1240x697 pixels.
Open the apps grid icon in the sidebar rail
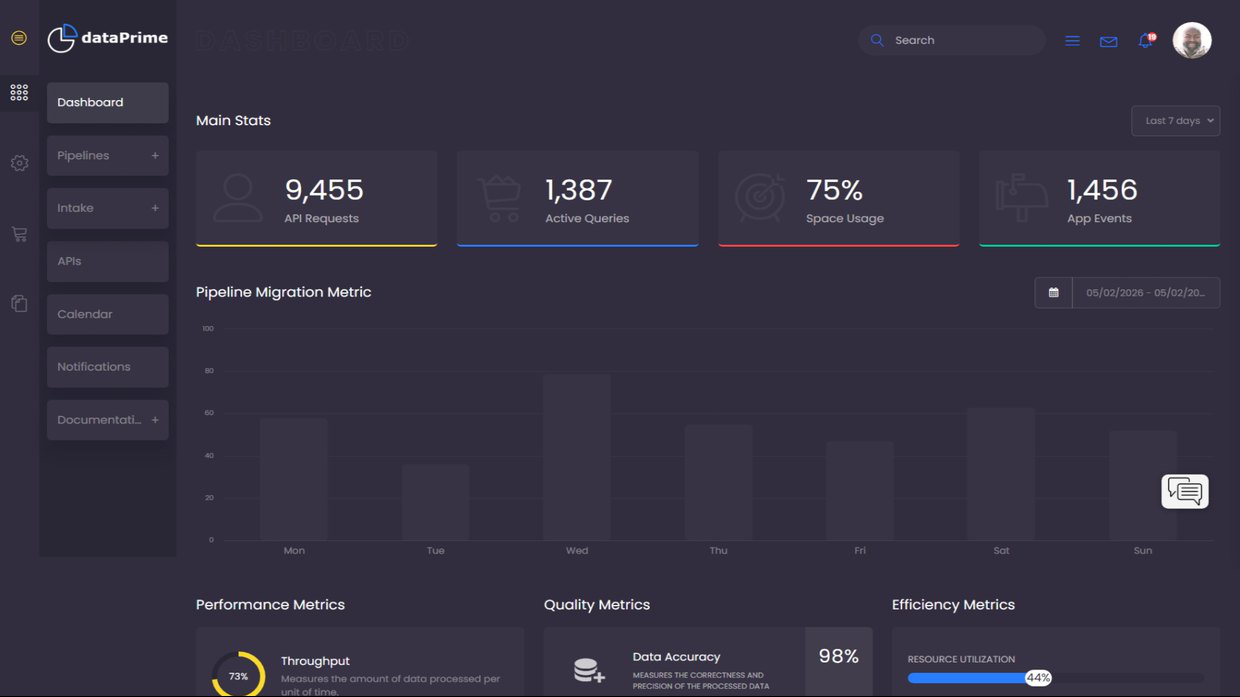pos(19,92)
